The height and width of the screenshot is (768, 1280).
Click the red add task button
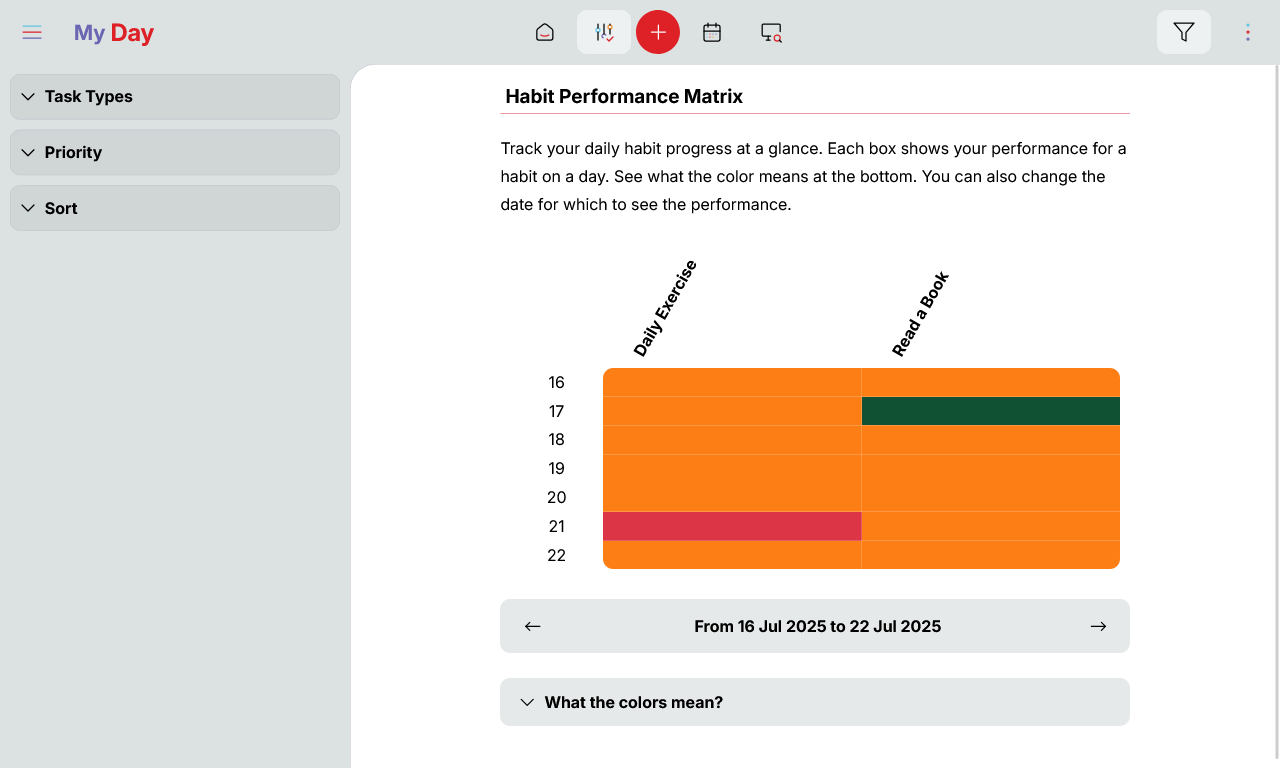(658, 33)
